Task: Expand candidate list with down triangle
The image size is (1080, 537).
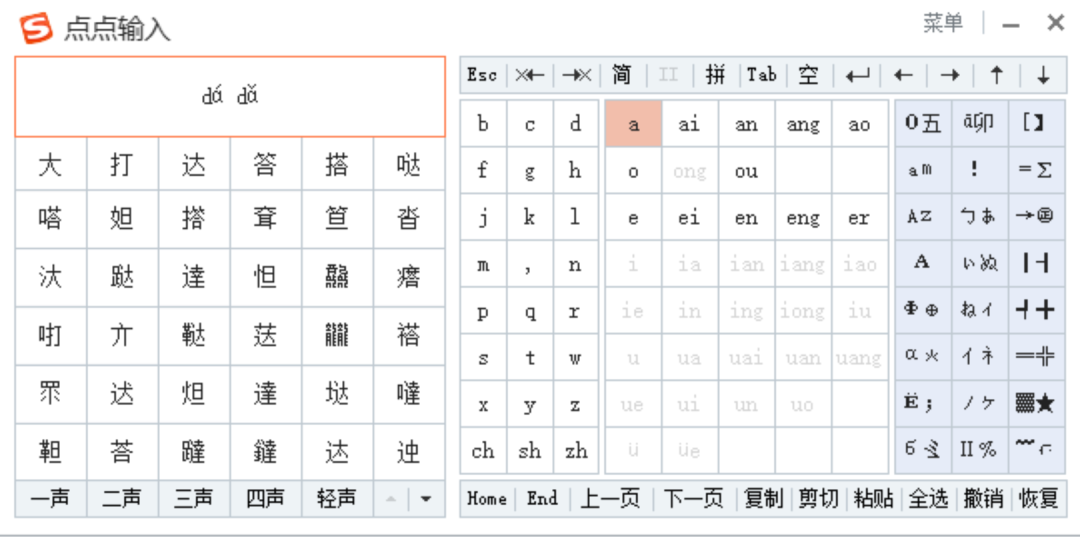Action: [x=426, y=498]
